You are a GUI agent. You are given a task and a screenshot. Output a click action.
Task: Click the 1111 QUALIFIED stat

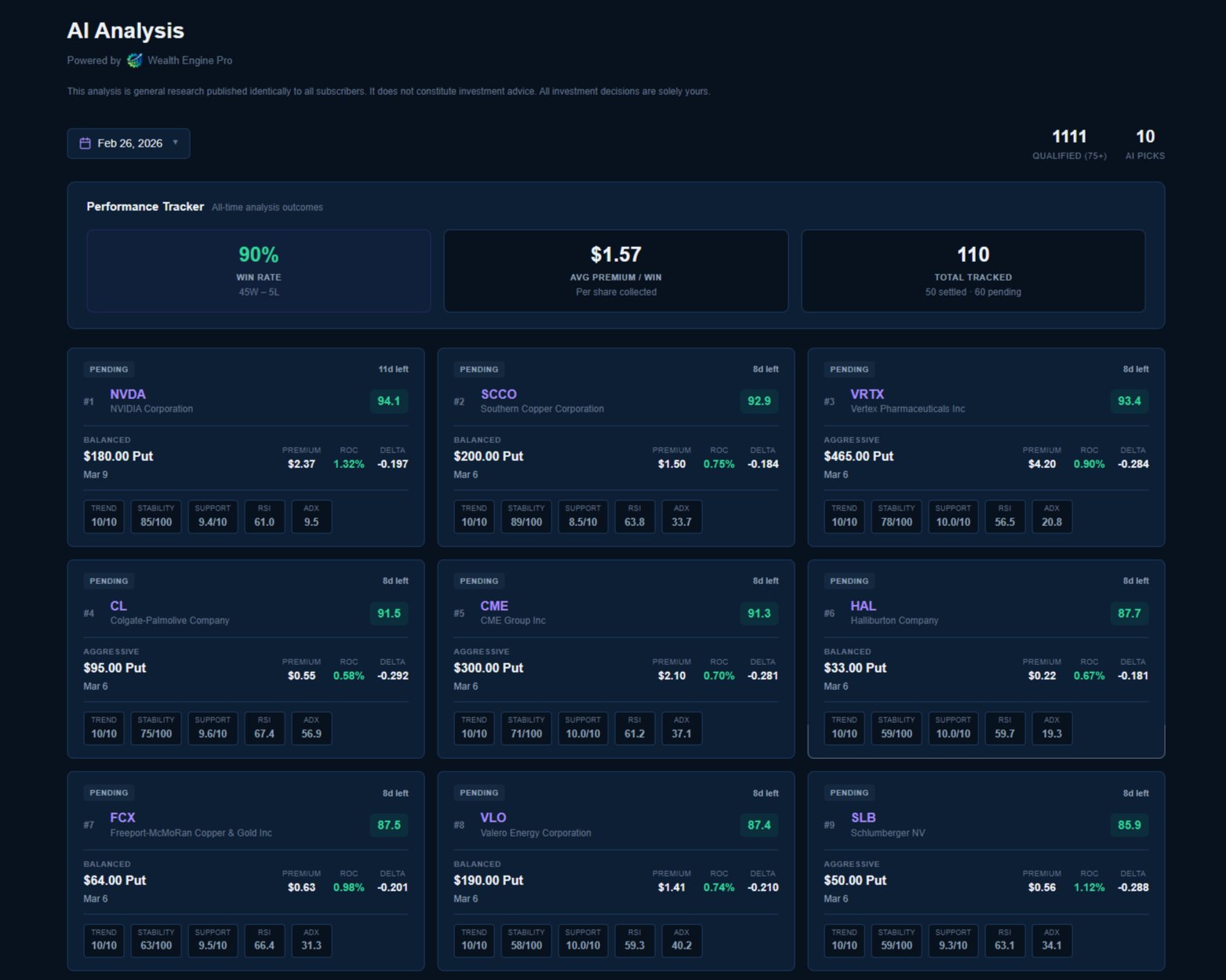click(1069, 143)
